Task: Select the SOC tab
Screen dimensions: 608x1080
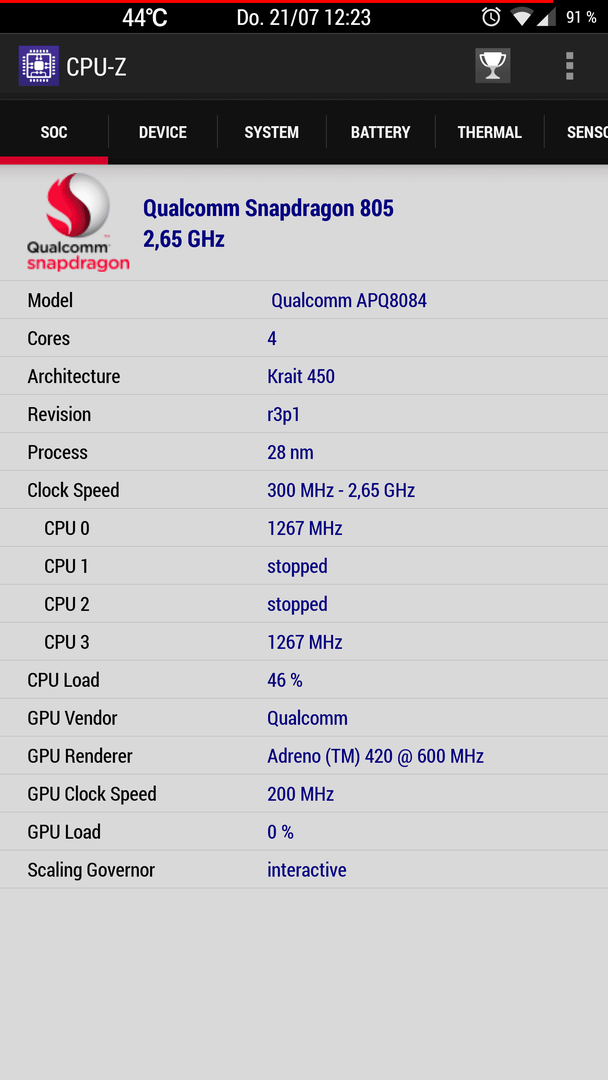Action: [x=54, y=132]
